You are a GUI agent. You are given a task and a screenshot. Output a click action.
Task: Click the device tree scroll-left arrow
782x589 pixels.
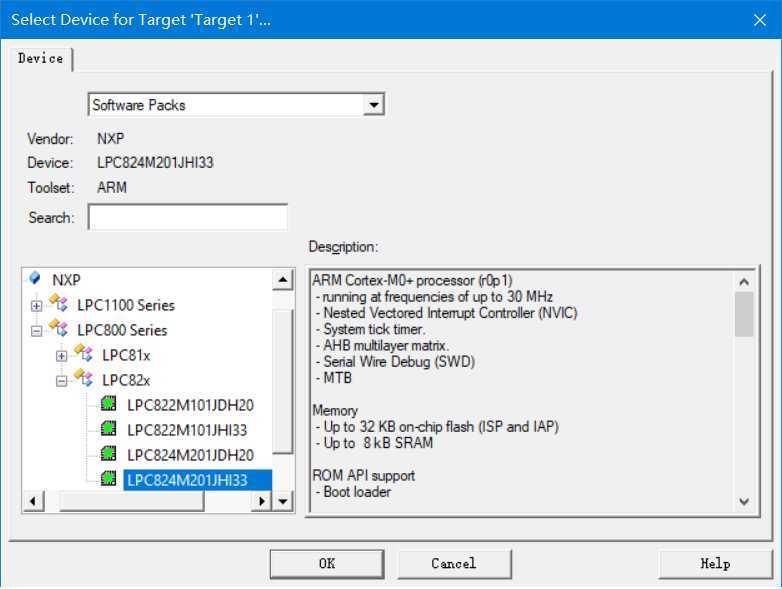[x=33, y=501]
